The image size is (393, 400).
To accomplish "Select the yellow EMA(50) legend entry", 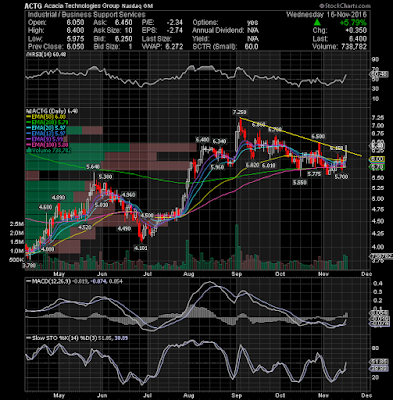I will point(47,117).
